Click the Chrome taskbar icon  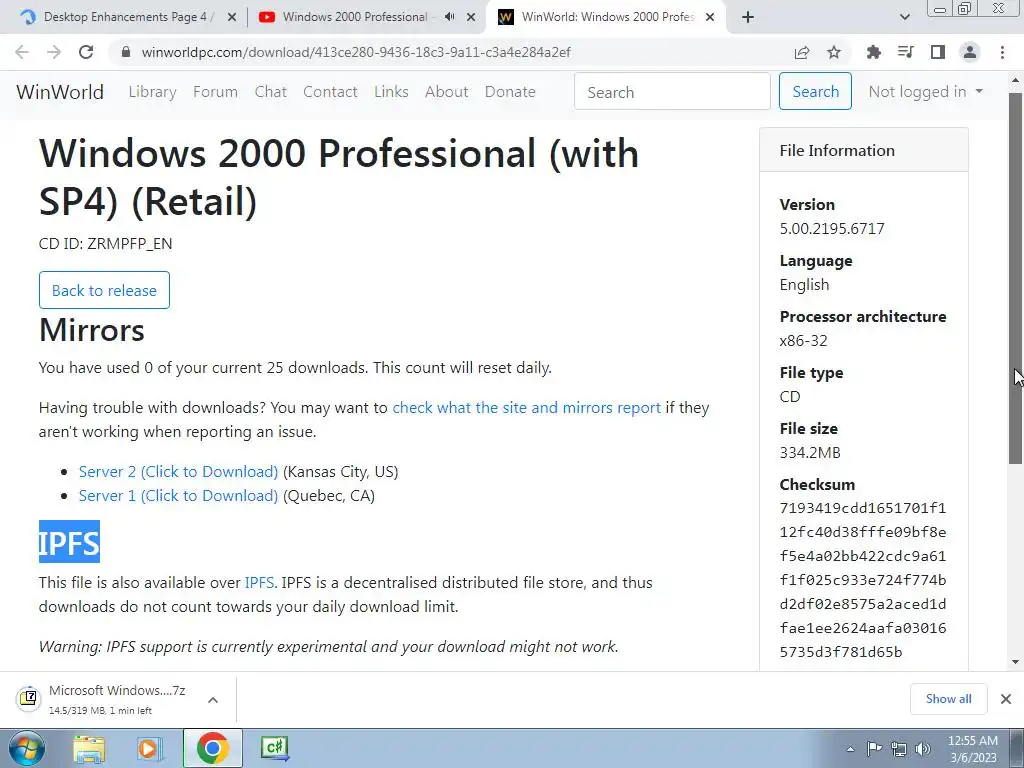click(212, 748)
